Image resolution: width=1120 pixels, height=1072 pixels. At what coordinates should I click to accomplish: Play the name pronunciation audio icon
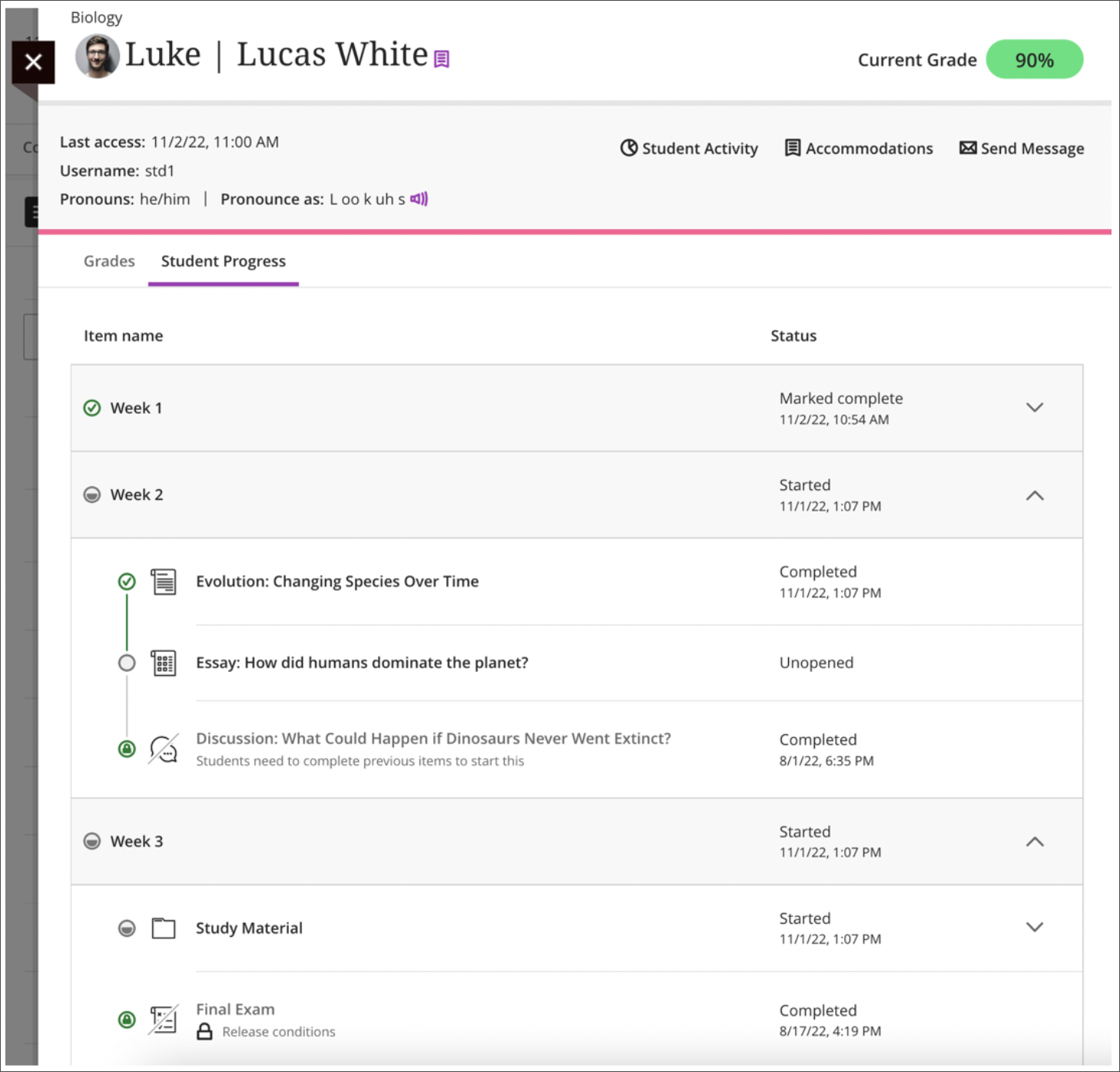(419, 199)
